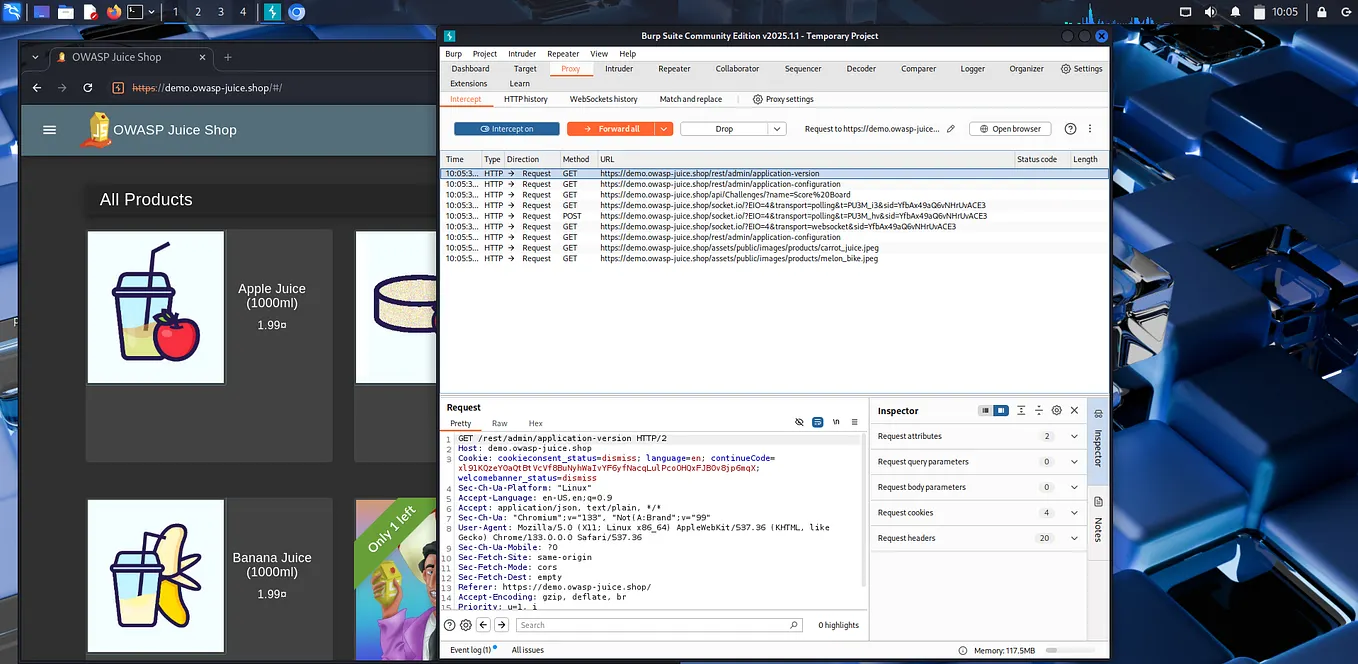Open Burp help via the question mark icon
Viewport: 1358px width, 664px height.
click(x=1069, y=128)
